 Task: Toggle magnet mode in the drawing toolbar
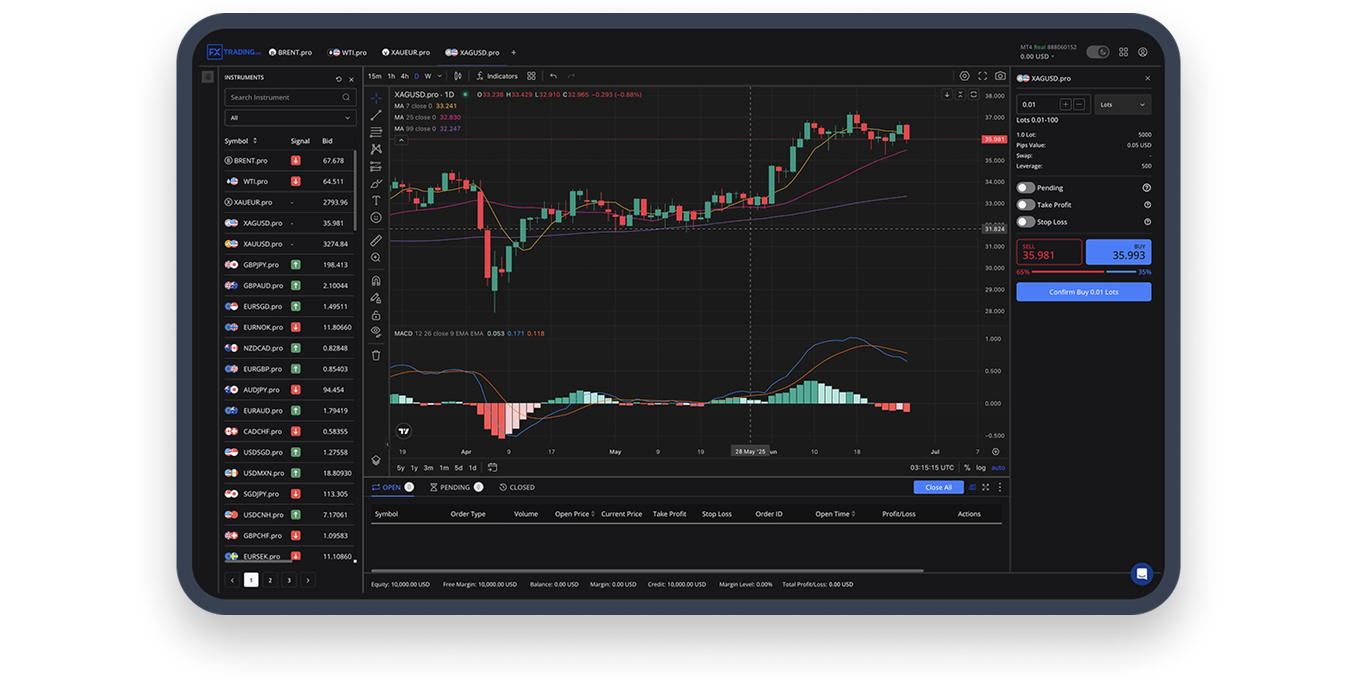point(376,281)
